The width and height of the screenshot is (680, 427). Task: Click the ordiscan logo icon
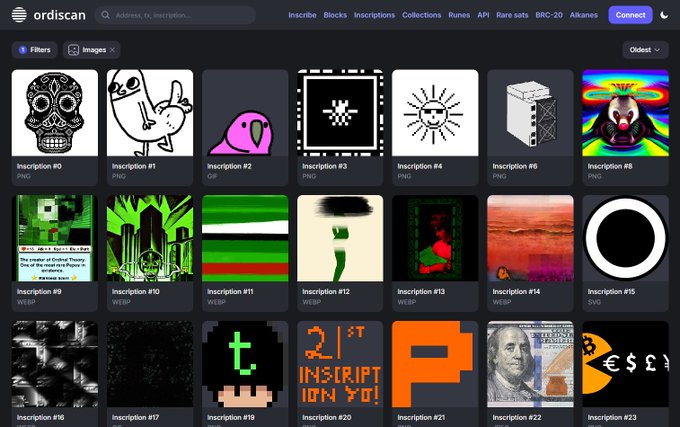click(19, 15)
